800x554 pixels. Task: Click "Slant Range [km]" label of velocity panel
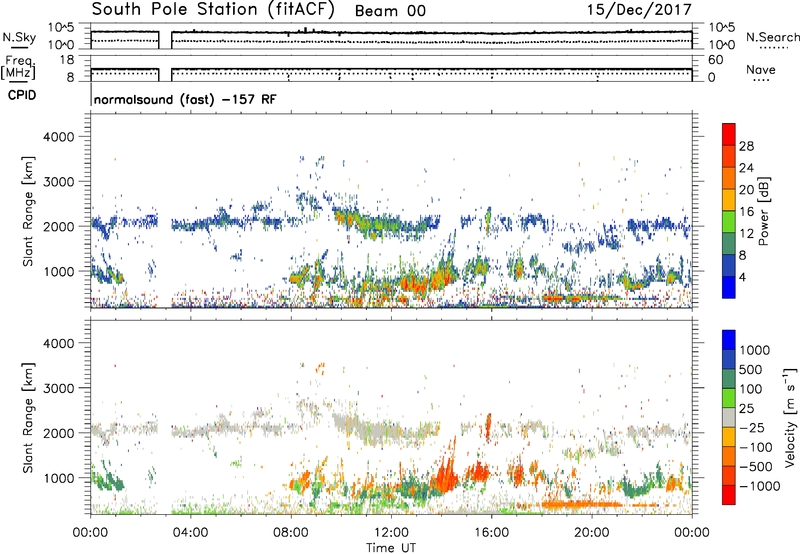(29, 417)
